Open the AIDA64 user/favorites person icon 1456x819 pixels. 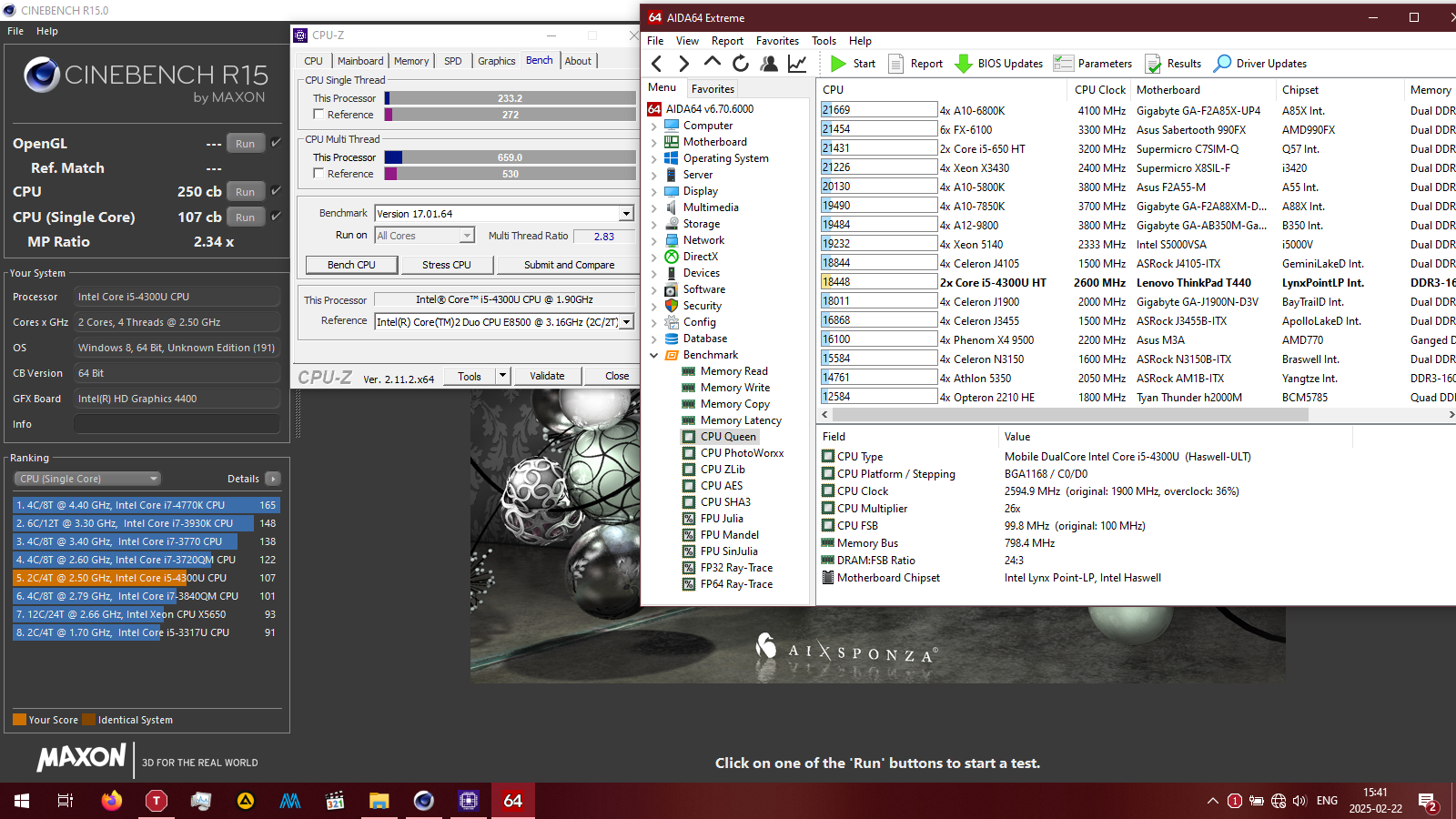769,64
